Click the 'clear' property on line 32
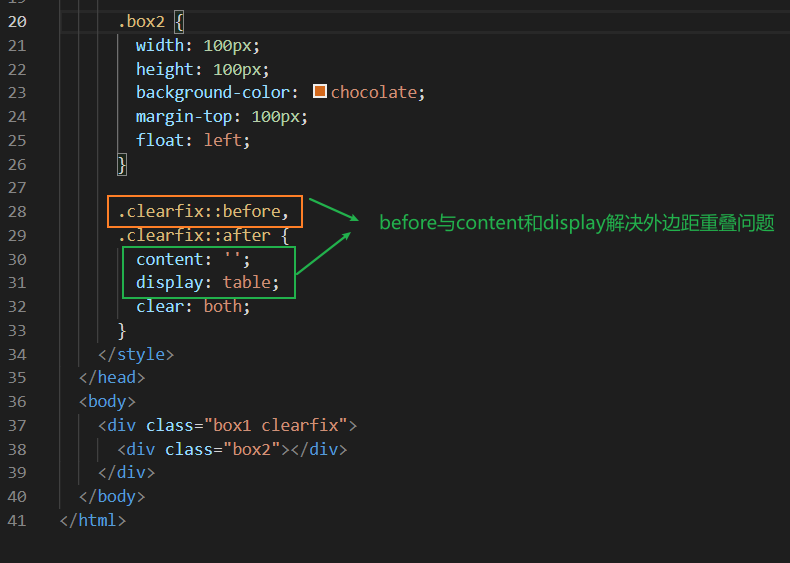Viewport: 790px width, 563px height. tap(160, 306)
